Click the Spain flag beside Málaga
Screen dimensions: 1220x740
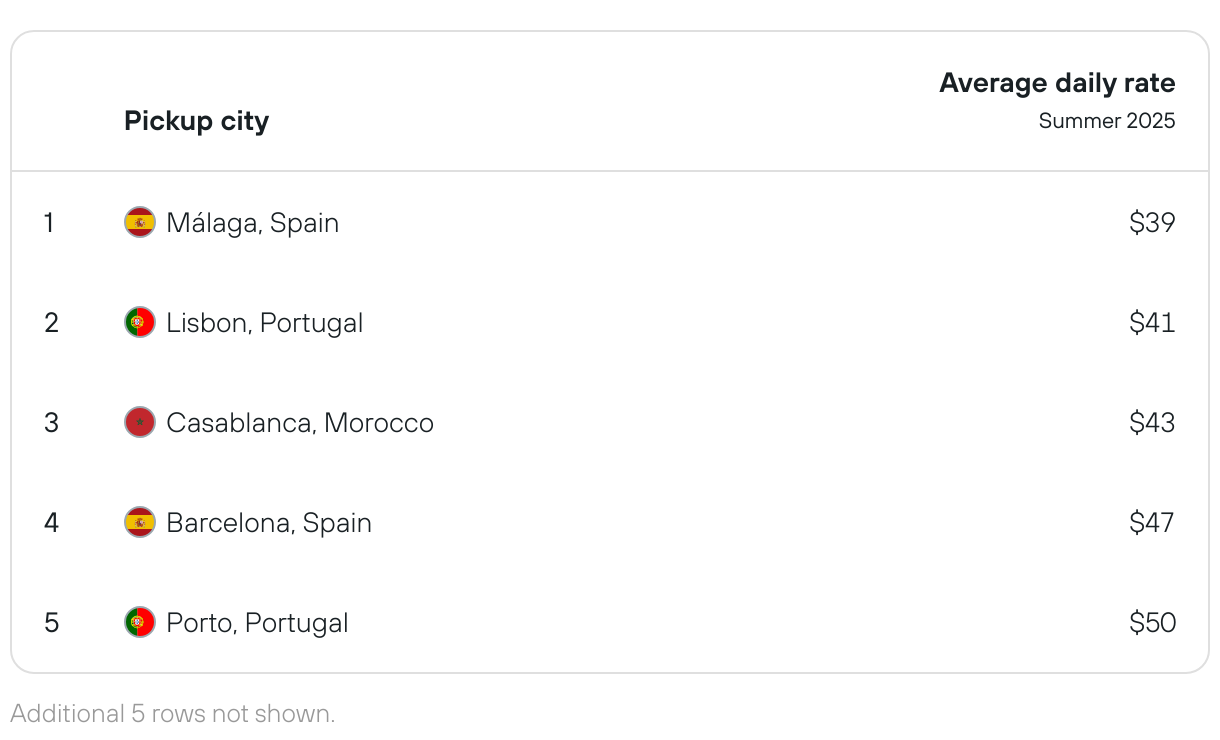click(140, 222)
